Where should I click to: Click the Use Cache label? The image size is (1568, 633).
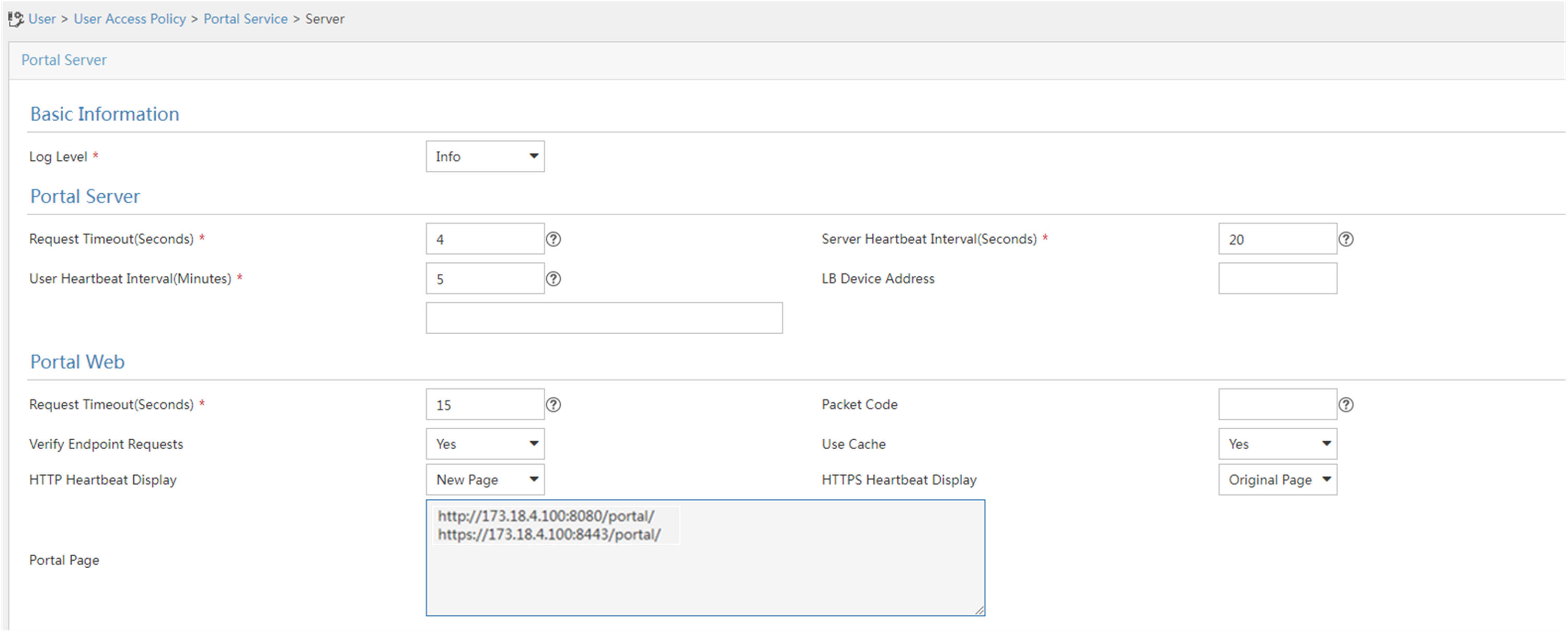pyautogui.click(x=854, y=444)
